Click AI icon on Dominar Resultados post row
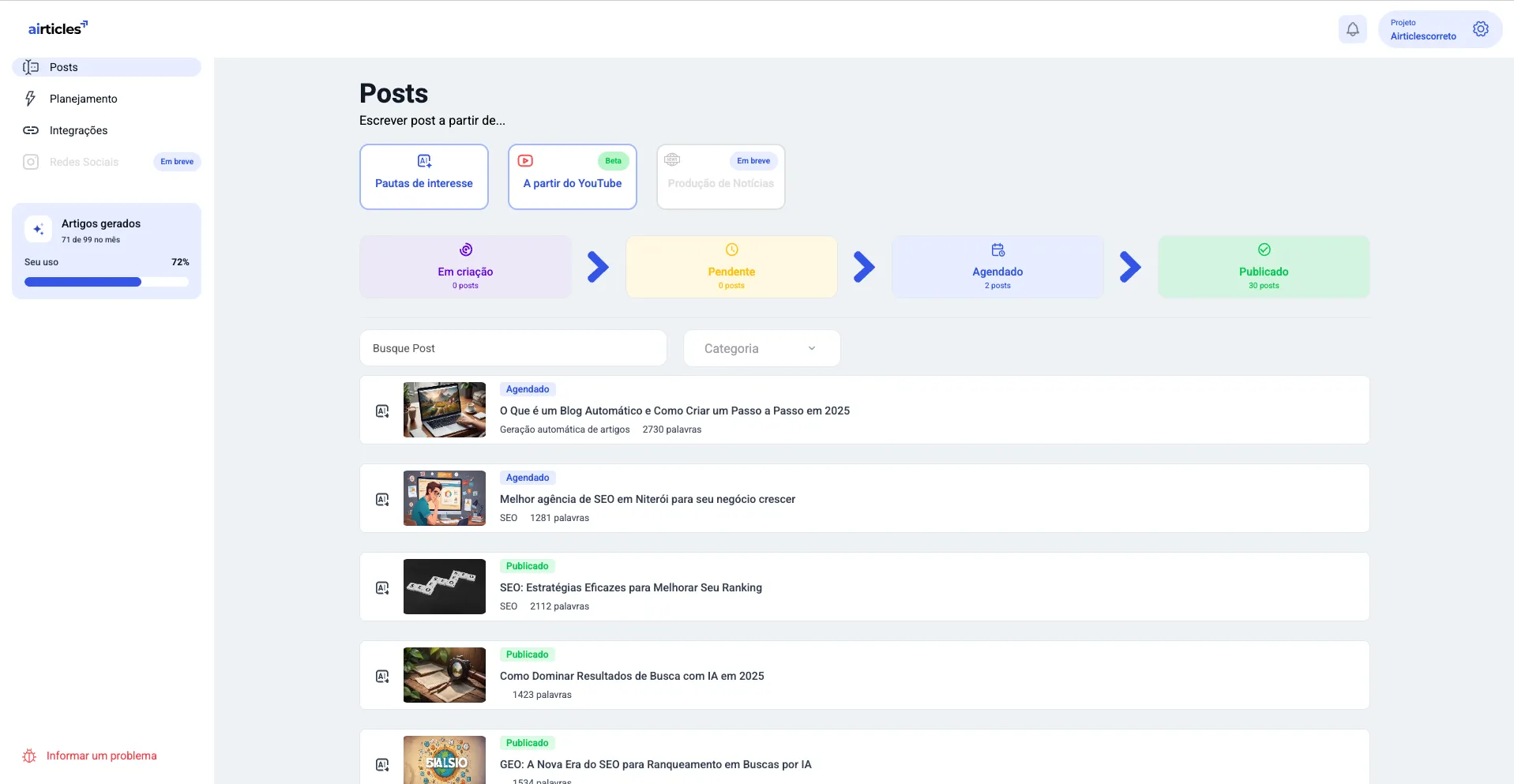 pyautogui.click(x=382, y=676)
